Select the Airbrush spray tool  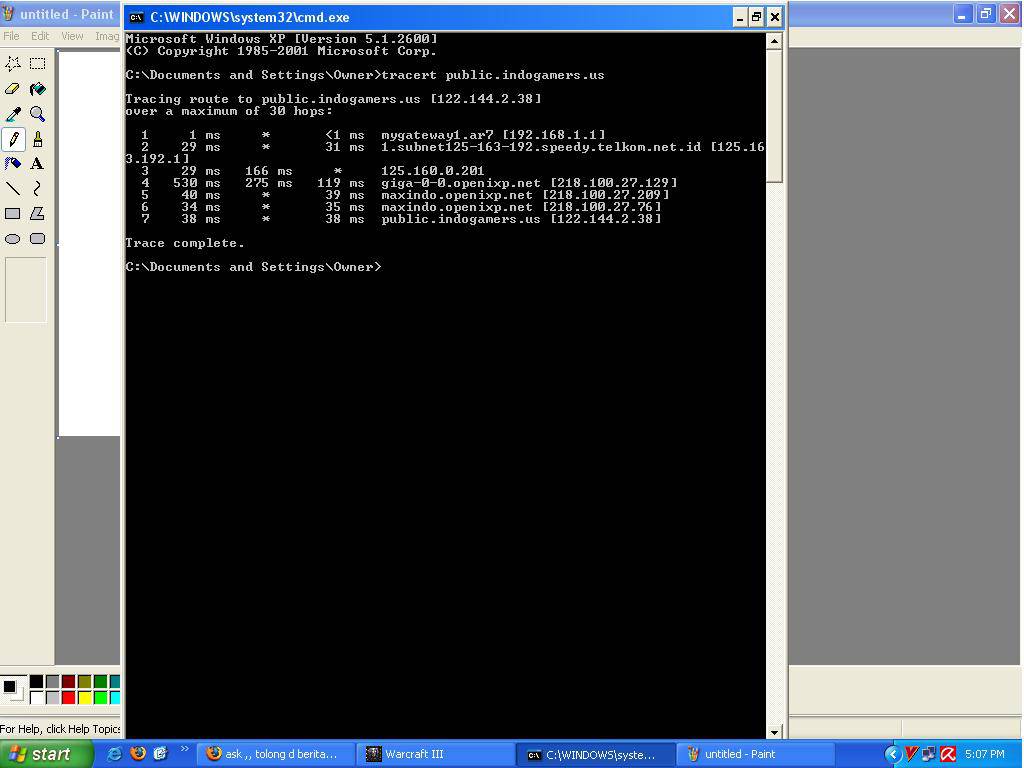(12, 163)
